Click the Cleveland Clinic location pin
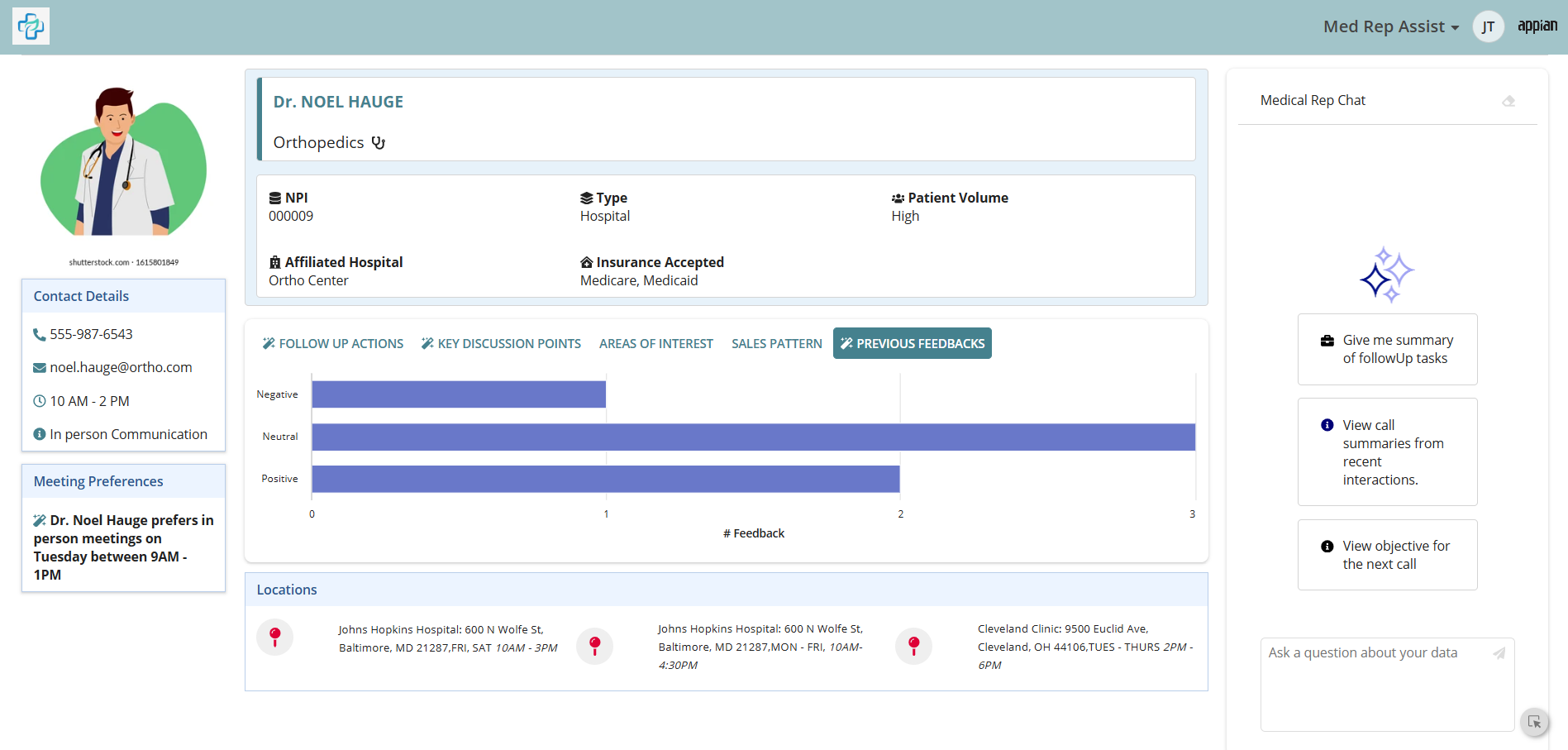 [x=913, y=646]
